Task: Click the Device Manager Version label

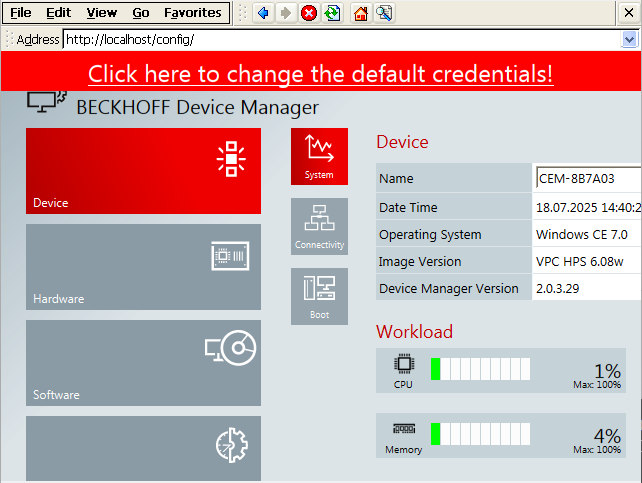Action: point(449,289)
